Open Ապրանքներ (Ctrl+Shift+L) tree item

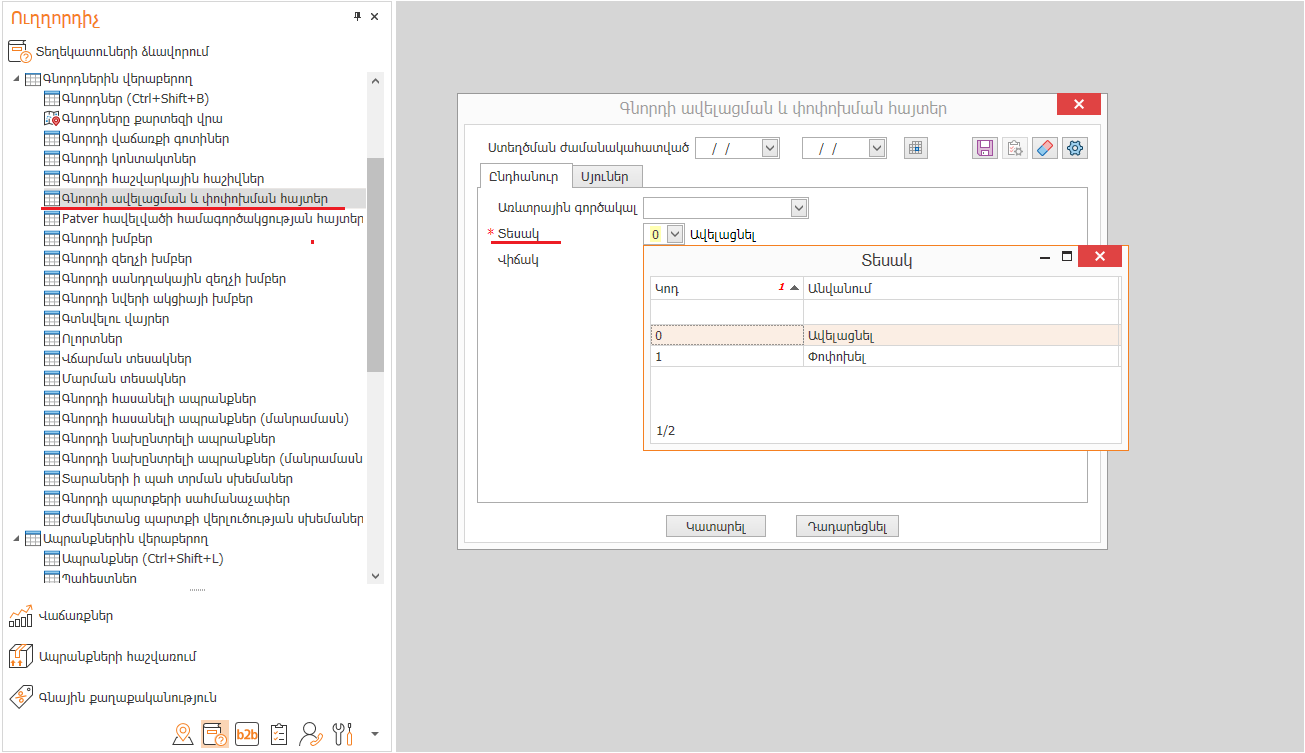pos(143,559)
